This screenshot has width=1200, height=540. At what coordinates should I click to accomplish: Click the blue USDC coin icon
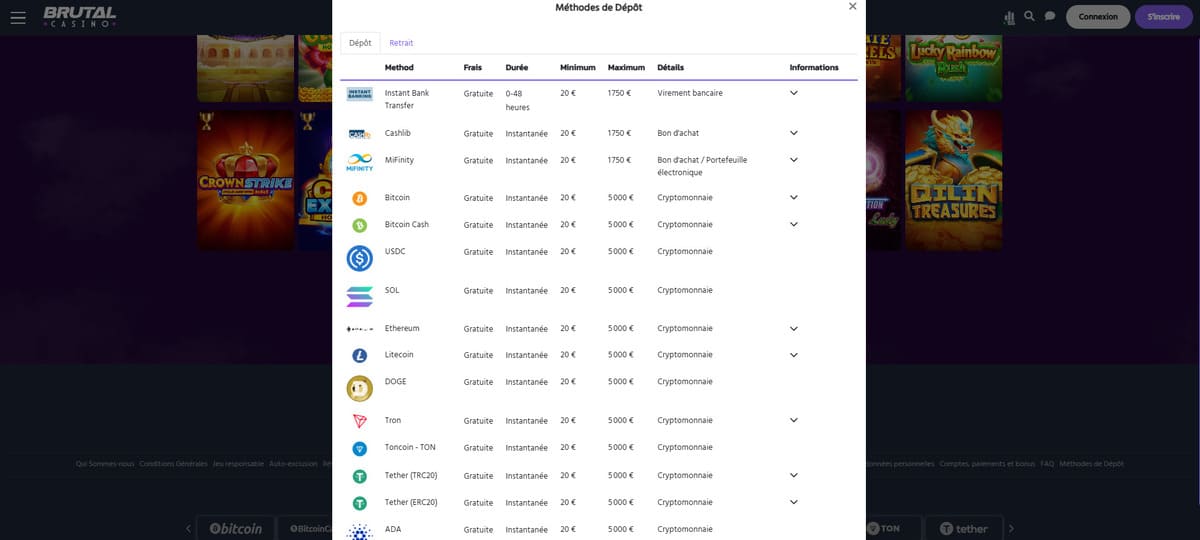click(360, 259)
